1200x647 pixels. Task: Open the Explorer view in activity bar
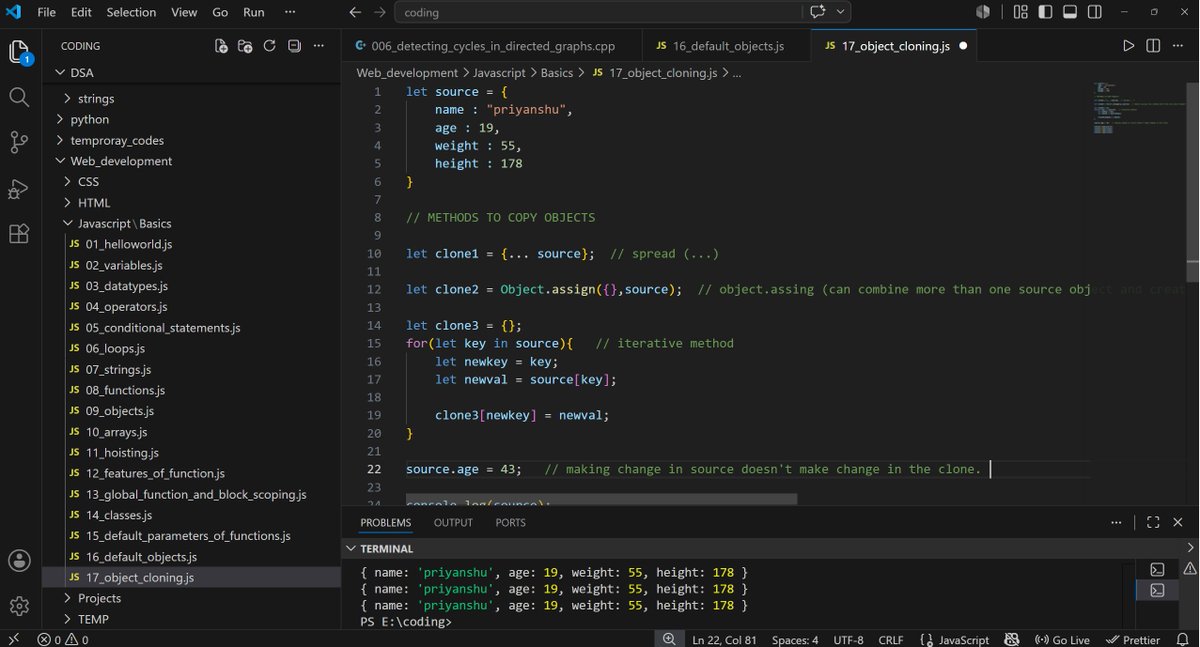point(20,52)
